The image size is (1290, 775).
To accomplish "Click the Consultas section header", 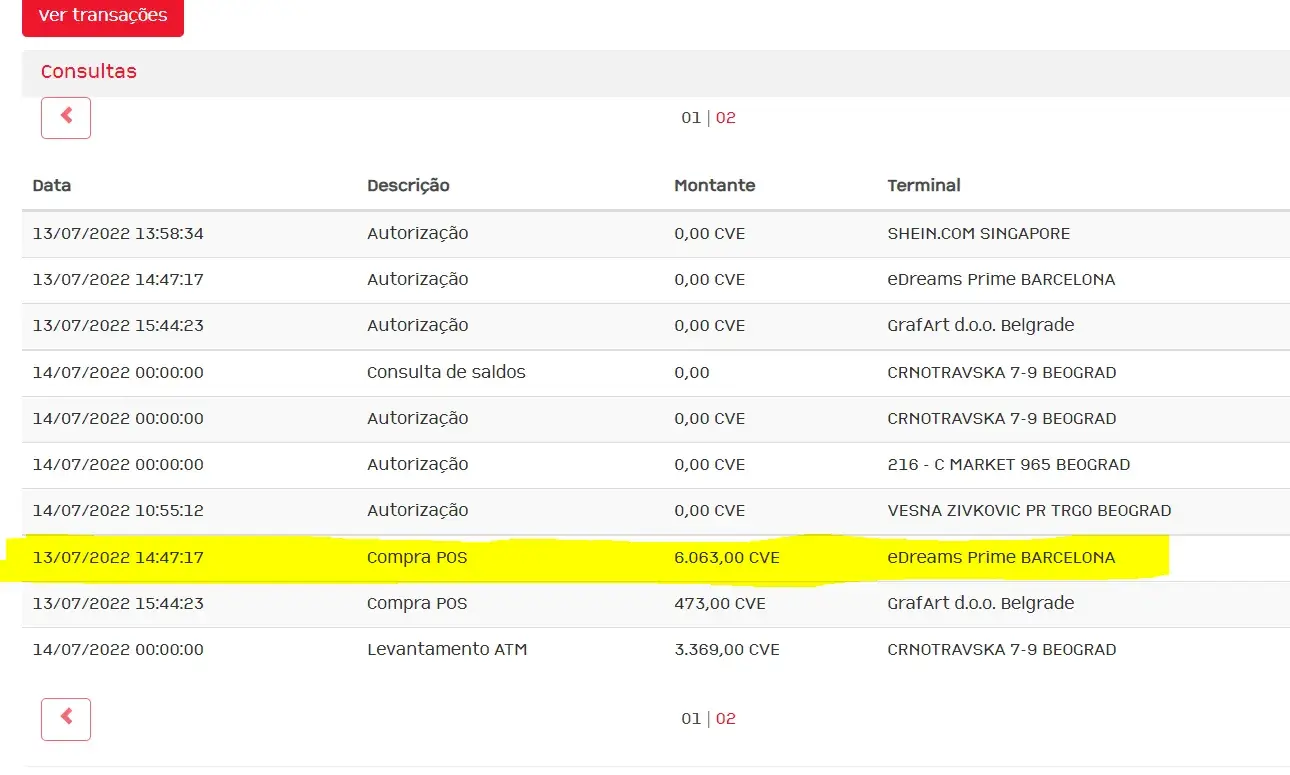I will [89, 72].
